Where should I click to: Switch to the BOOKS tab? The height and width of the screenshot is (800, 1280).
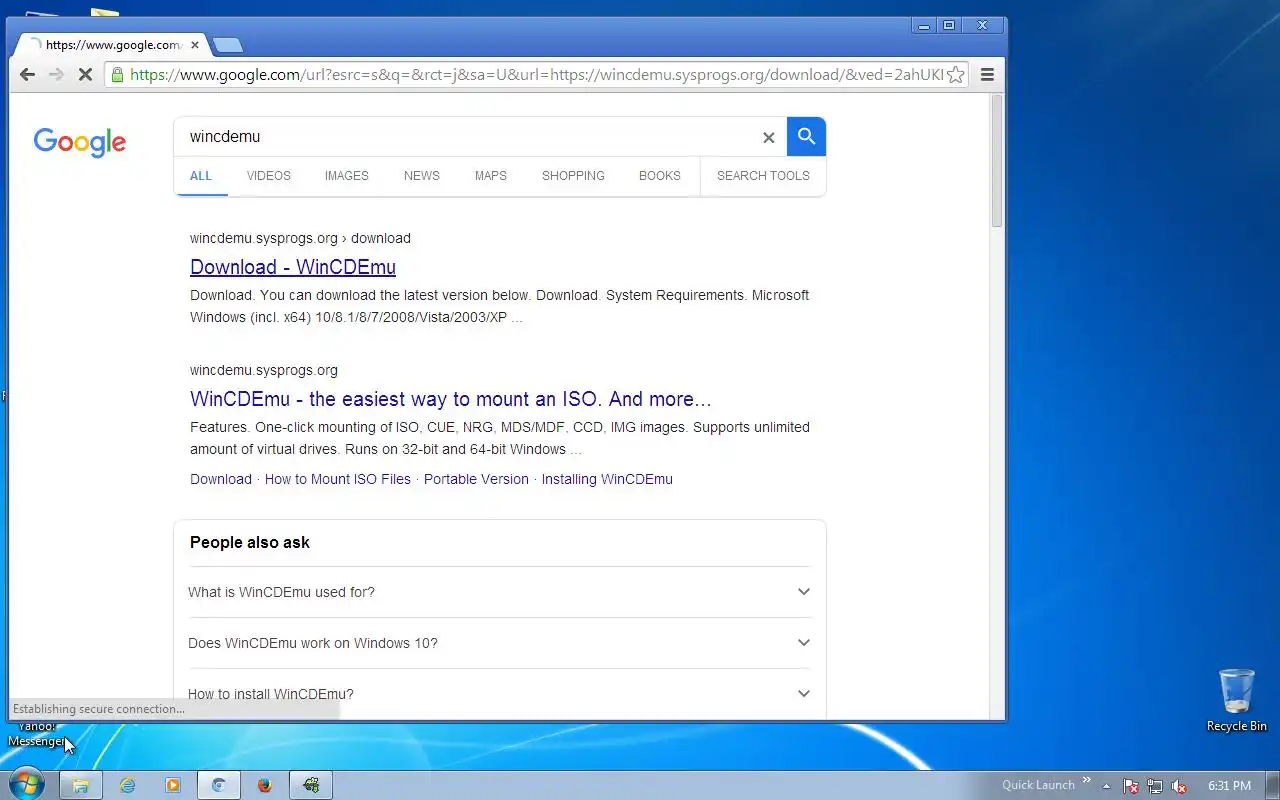[660, 176]
